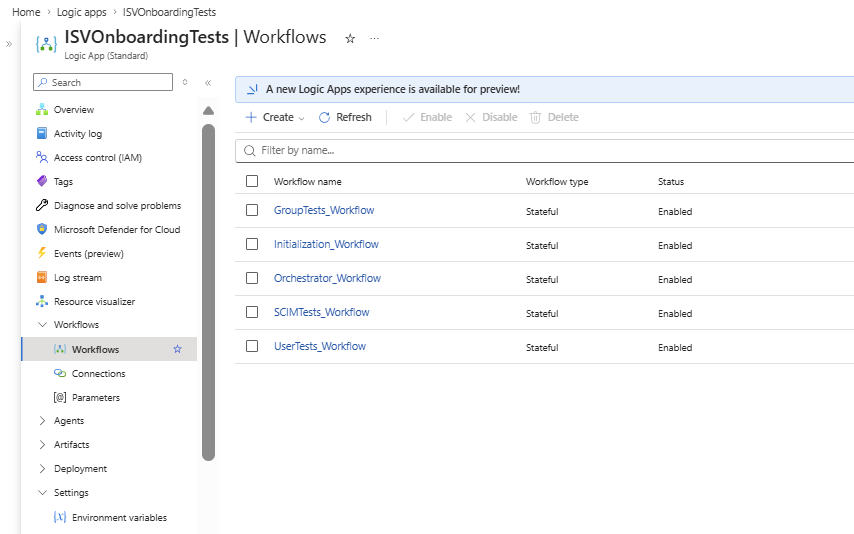The height and width of the screenshot is (534, 854).
Task: Click the Diagnose and solve problems wrench icon
Action: [x=42, y=205]
